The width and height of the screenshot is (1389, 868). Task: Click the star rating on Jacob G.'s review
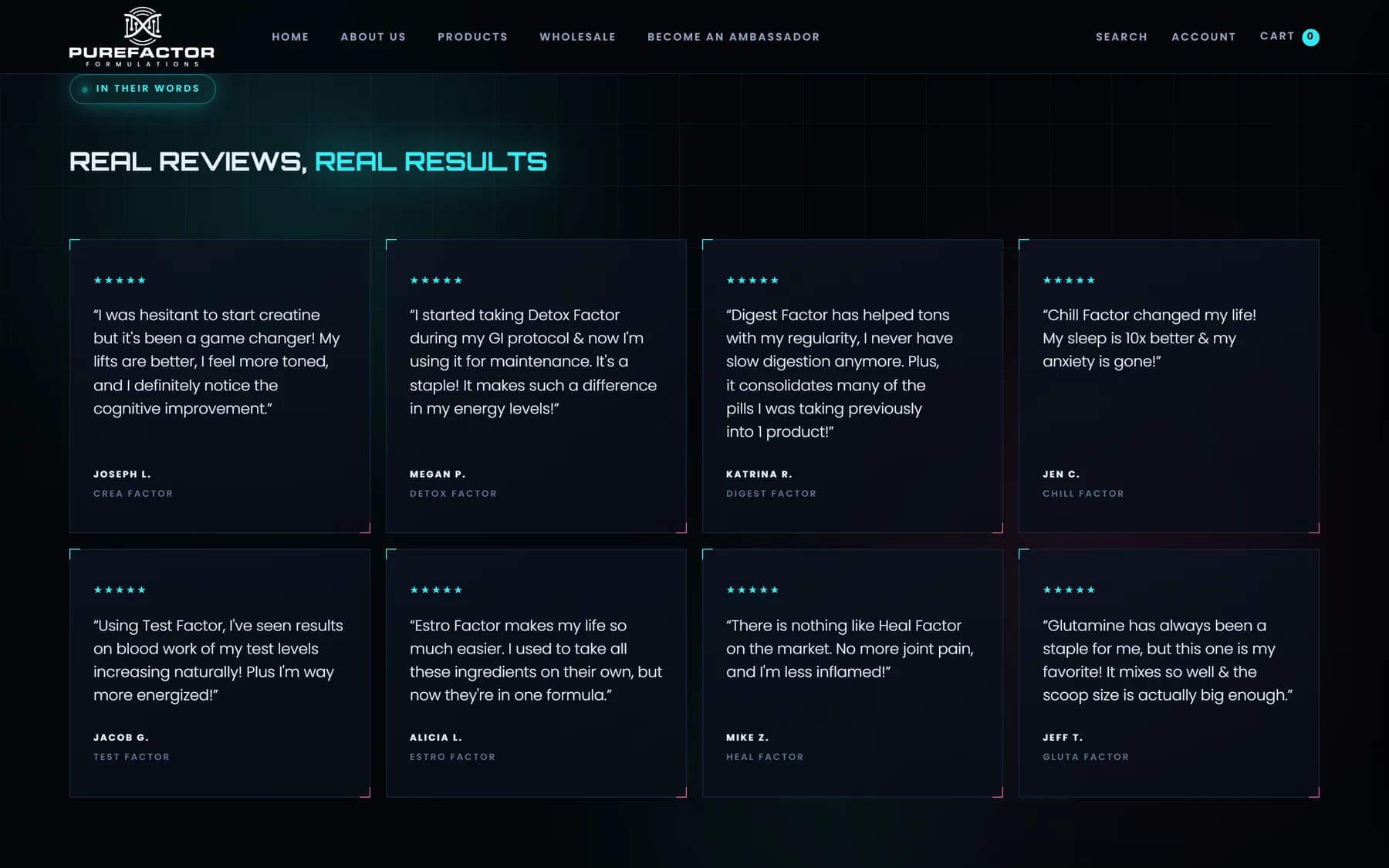tap(120, 589)
